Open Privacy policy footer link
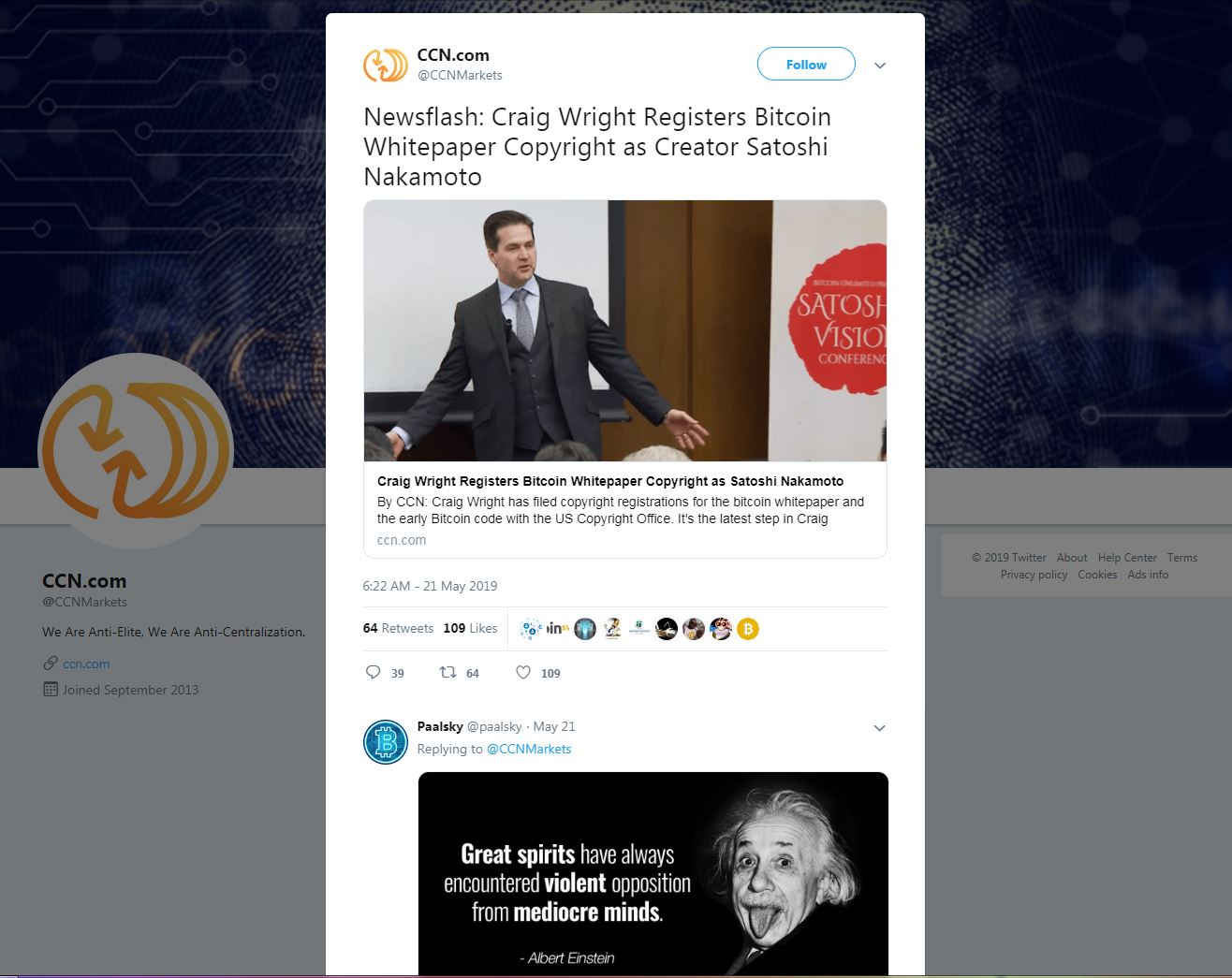The width and height of the screenshot is (1232, 978). [1034, 574]
